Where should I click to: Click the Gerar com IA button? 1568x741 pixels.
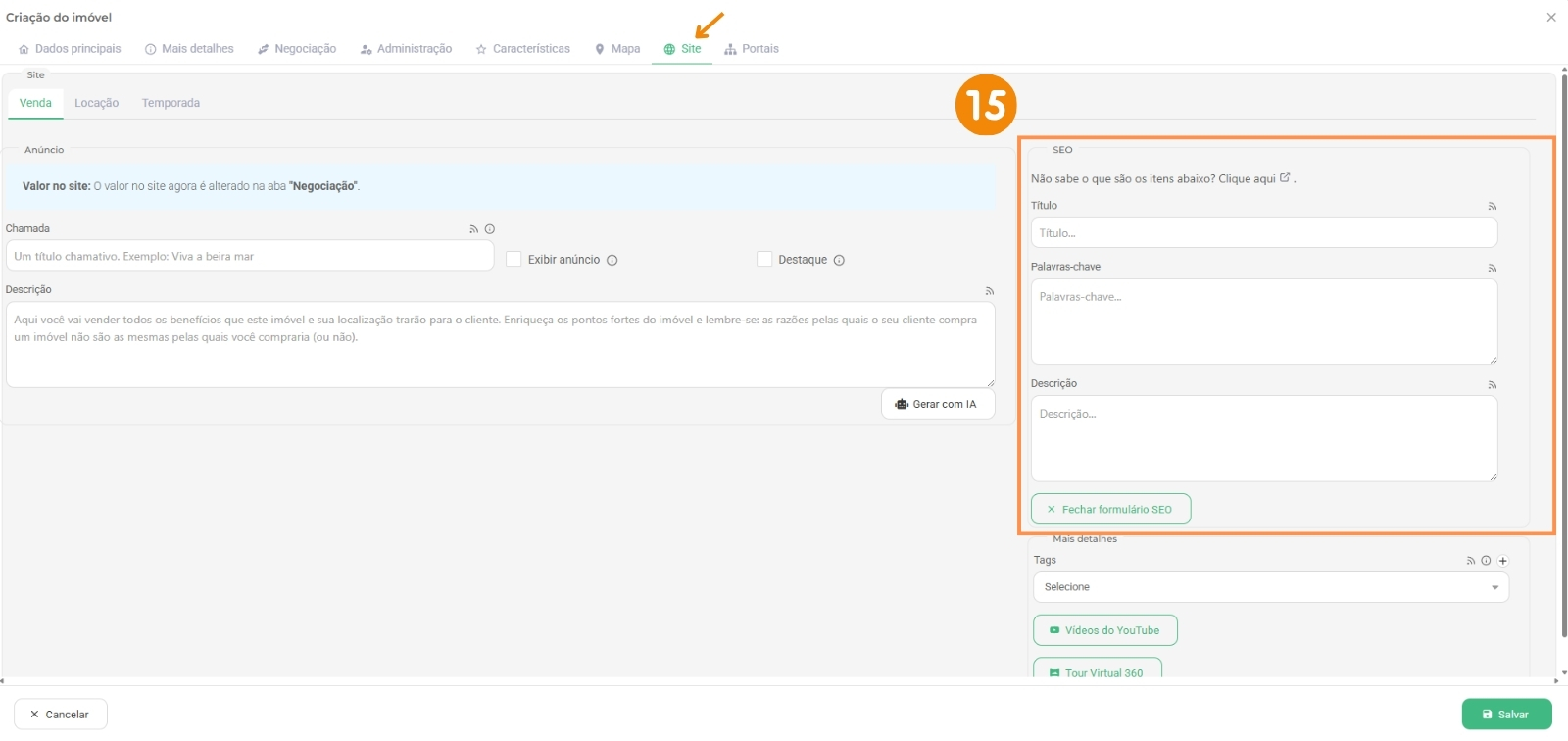point(937,404)
